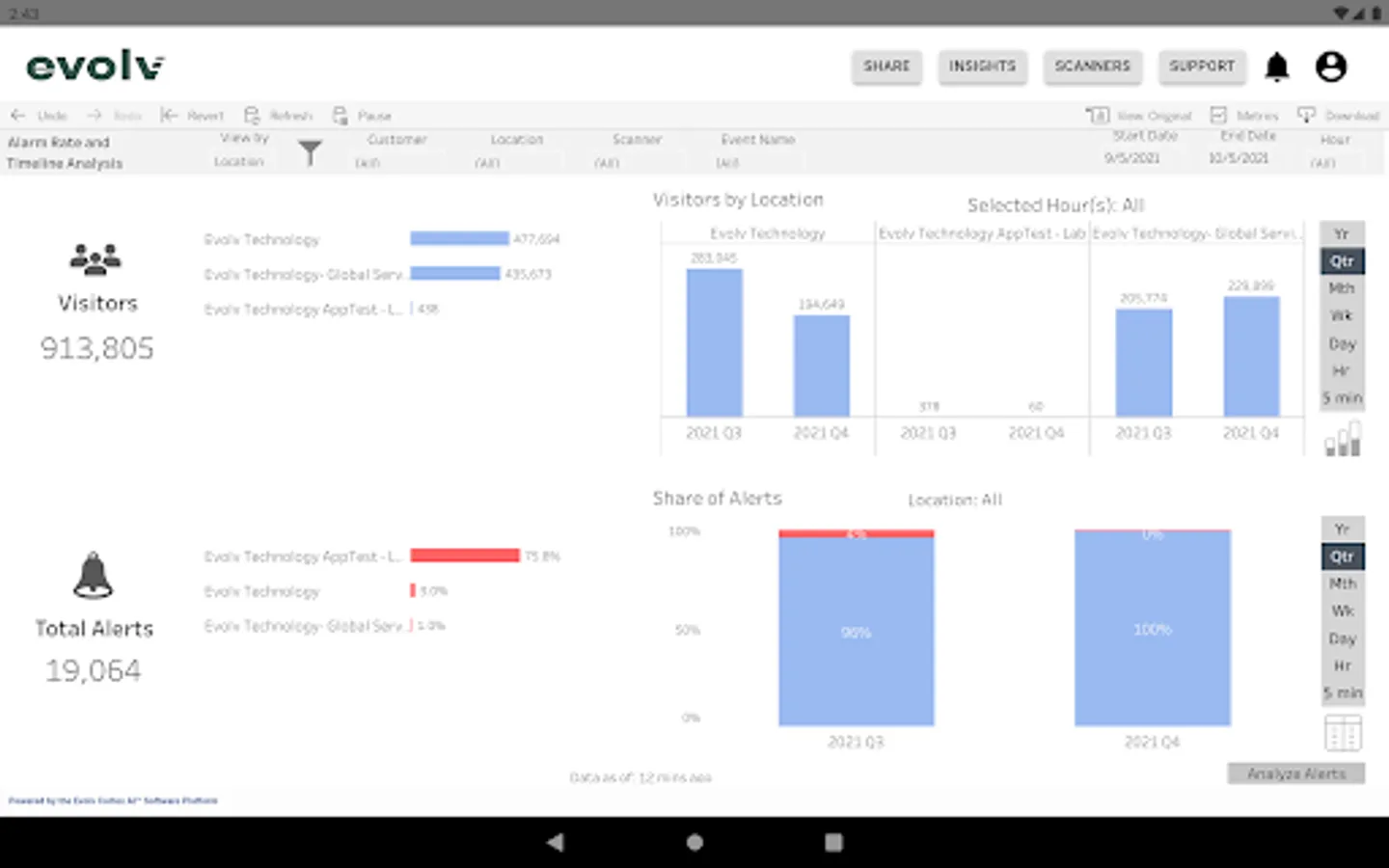Click the evolv logo

(95, 67)
